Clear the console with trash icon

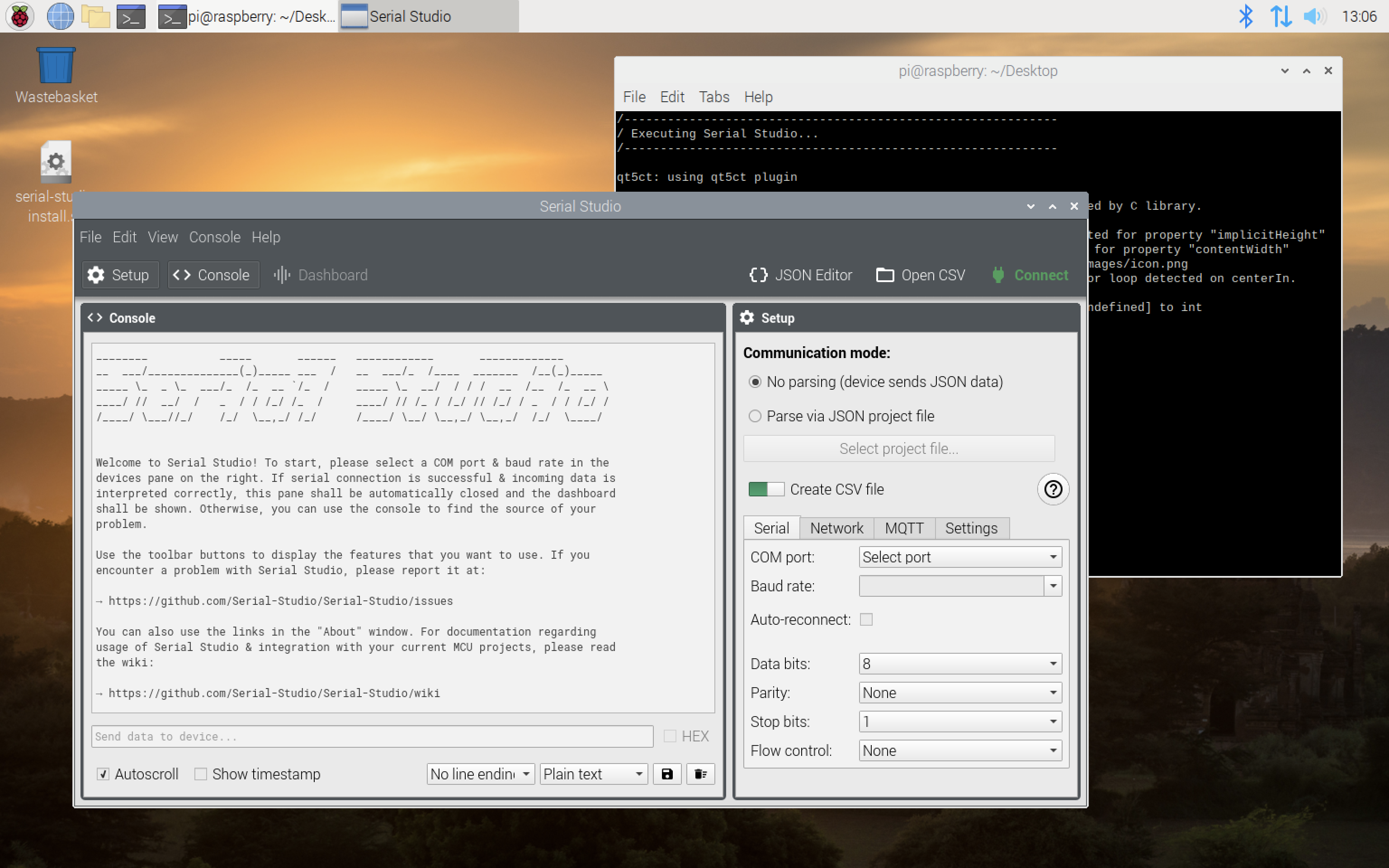[700, 774]
